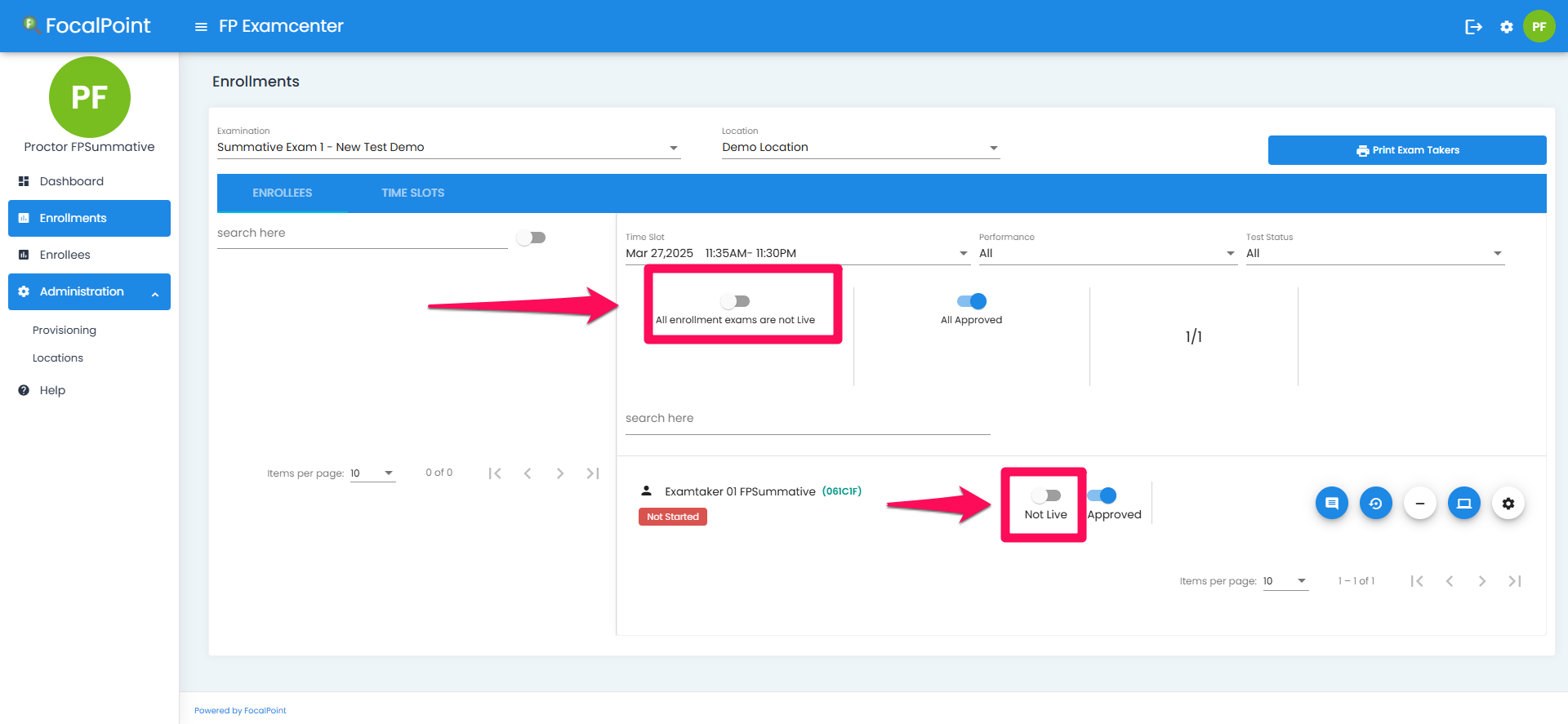This screenshot has height=724, width=1568.
Task: Go to last page in enrollees pagination
Action: pyautogui.click(x=593, y=473)
